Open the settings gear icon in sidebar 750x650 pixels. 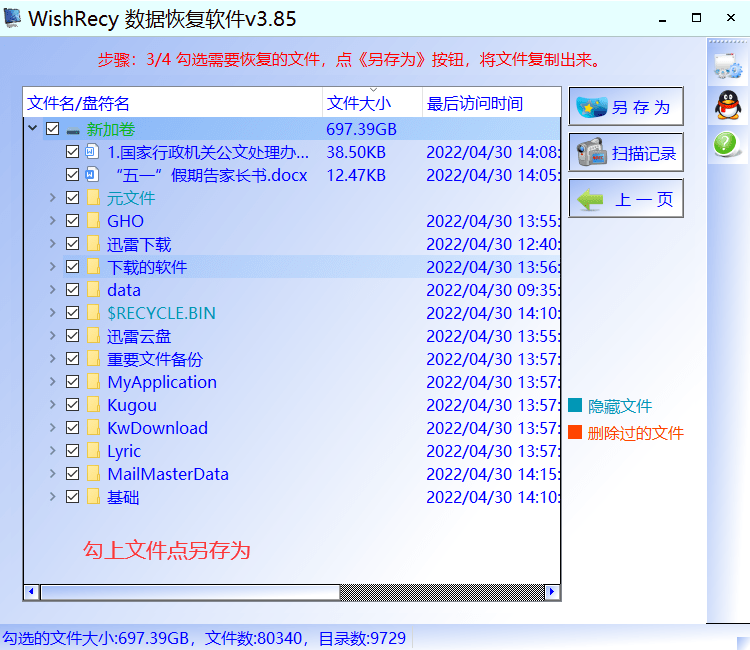[727, 66]
